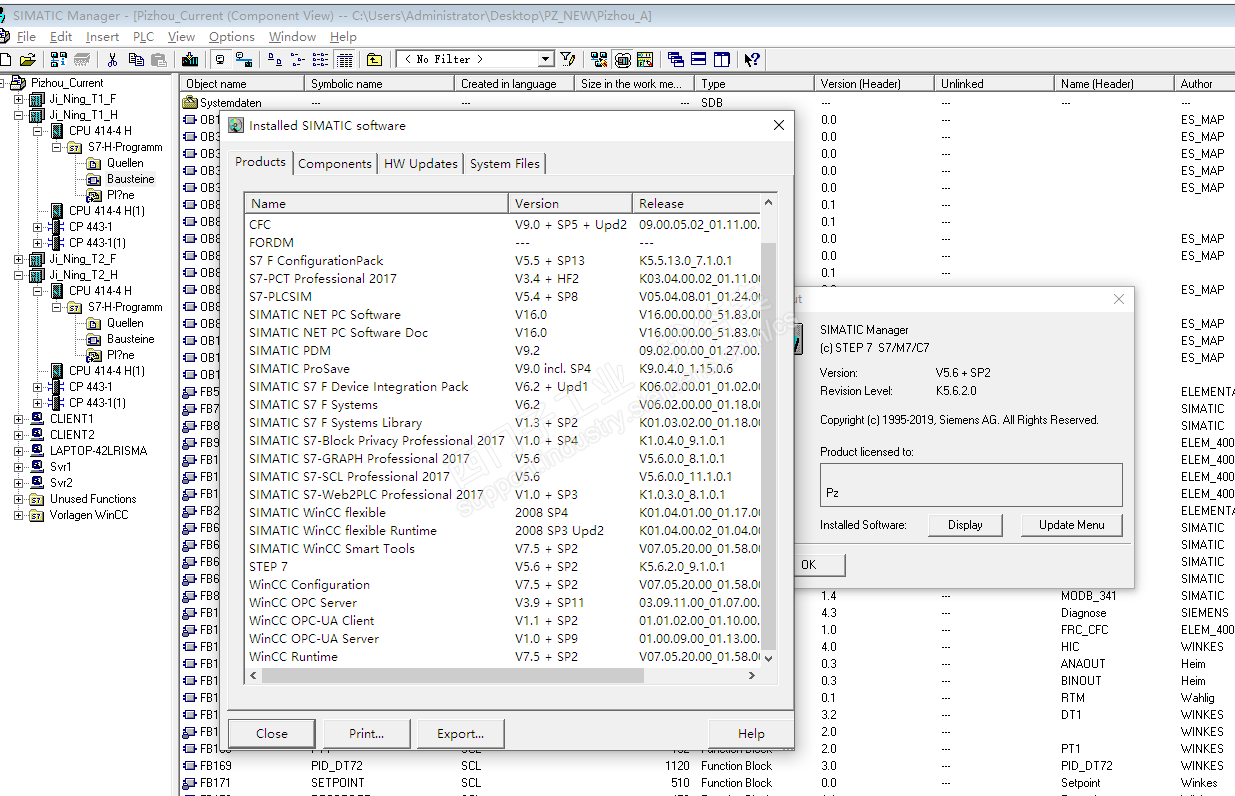Viewport: 1235px width, 796px height.
Task: Select the STEP 7 product row
Action: (x=502, y=567)
